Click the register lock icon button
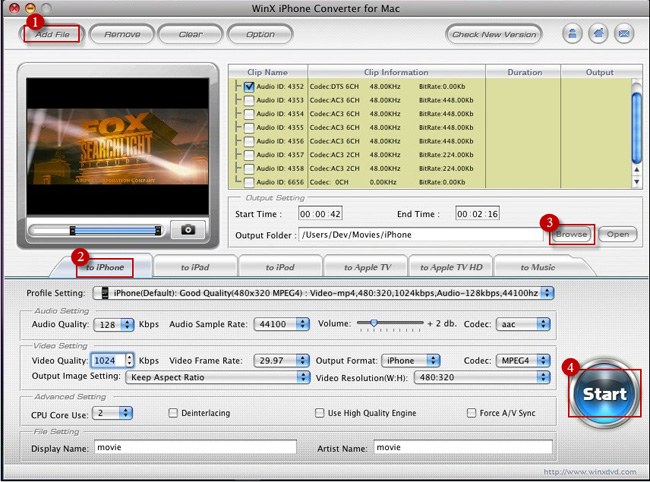Image resolution: width=650 pixels, height=482 pixels. click(x=572, y=34)
